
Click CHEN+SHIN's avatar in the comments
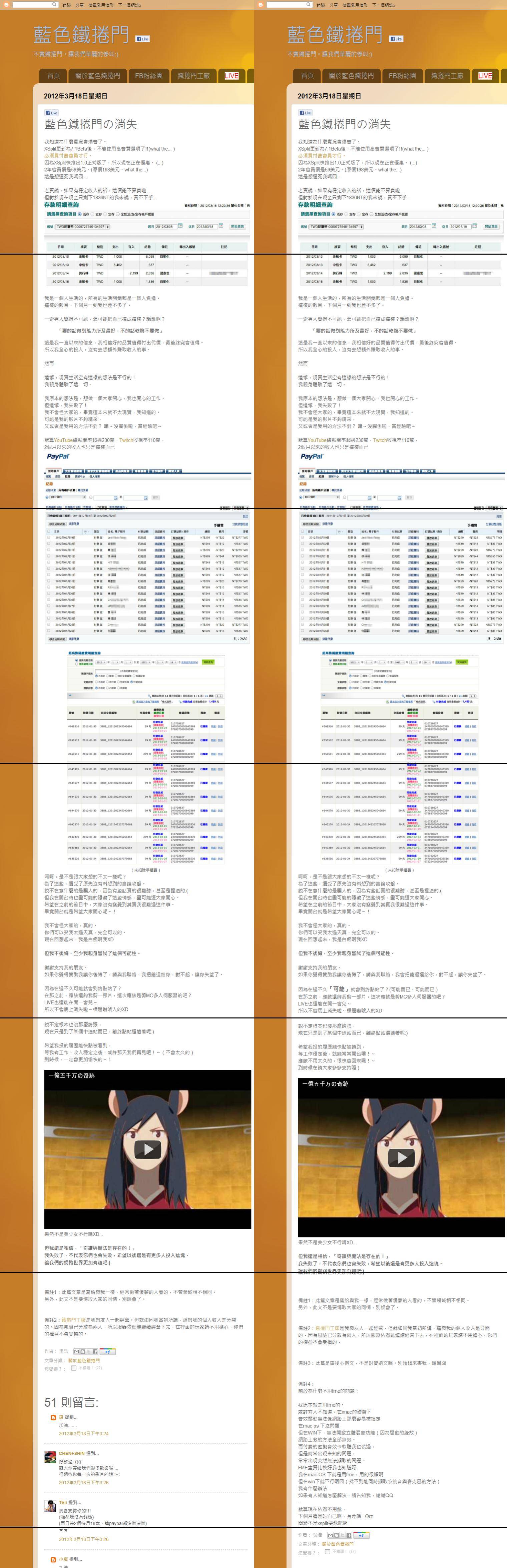(50, 1457)
